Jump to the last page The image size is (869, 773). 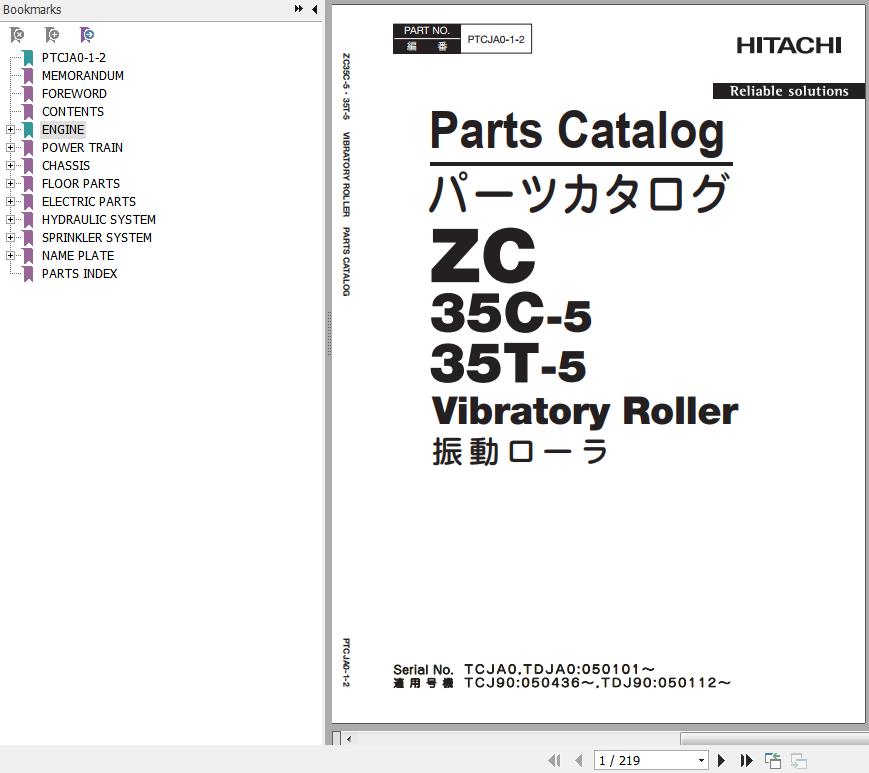[747, 760]
